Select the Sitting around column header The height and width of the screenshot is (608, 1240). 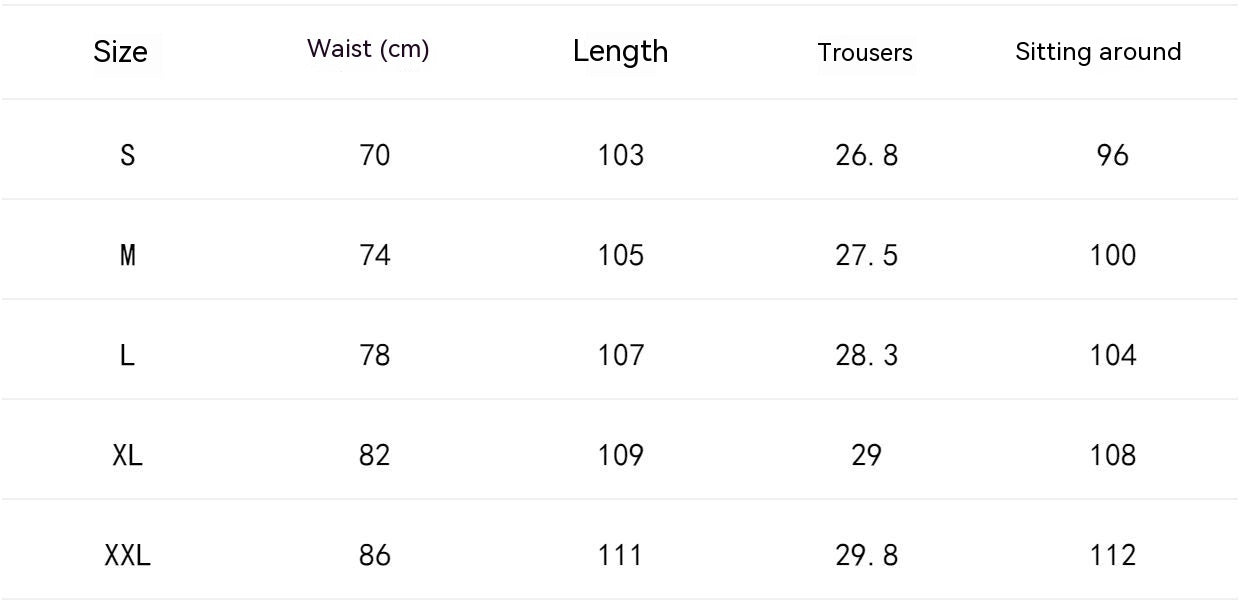coord(1098,52)
